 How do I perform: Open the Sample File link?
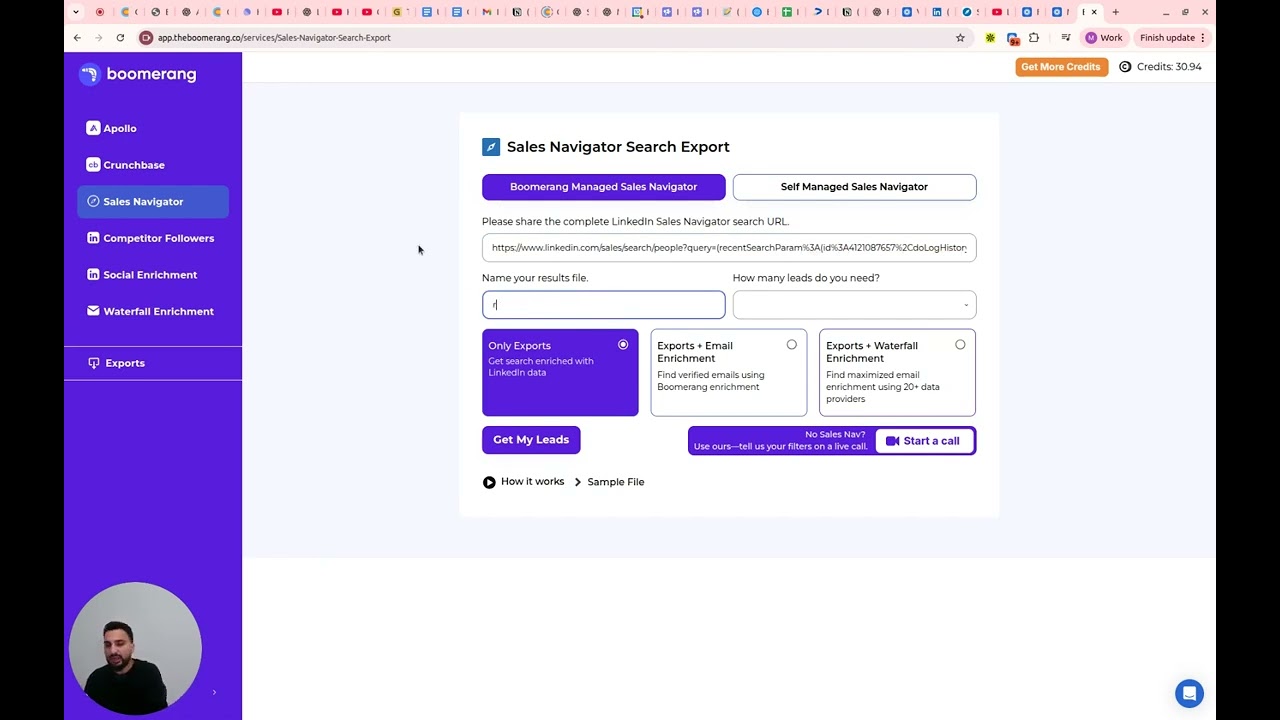pos(616,482)
